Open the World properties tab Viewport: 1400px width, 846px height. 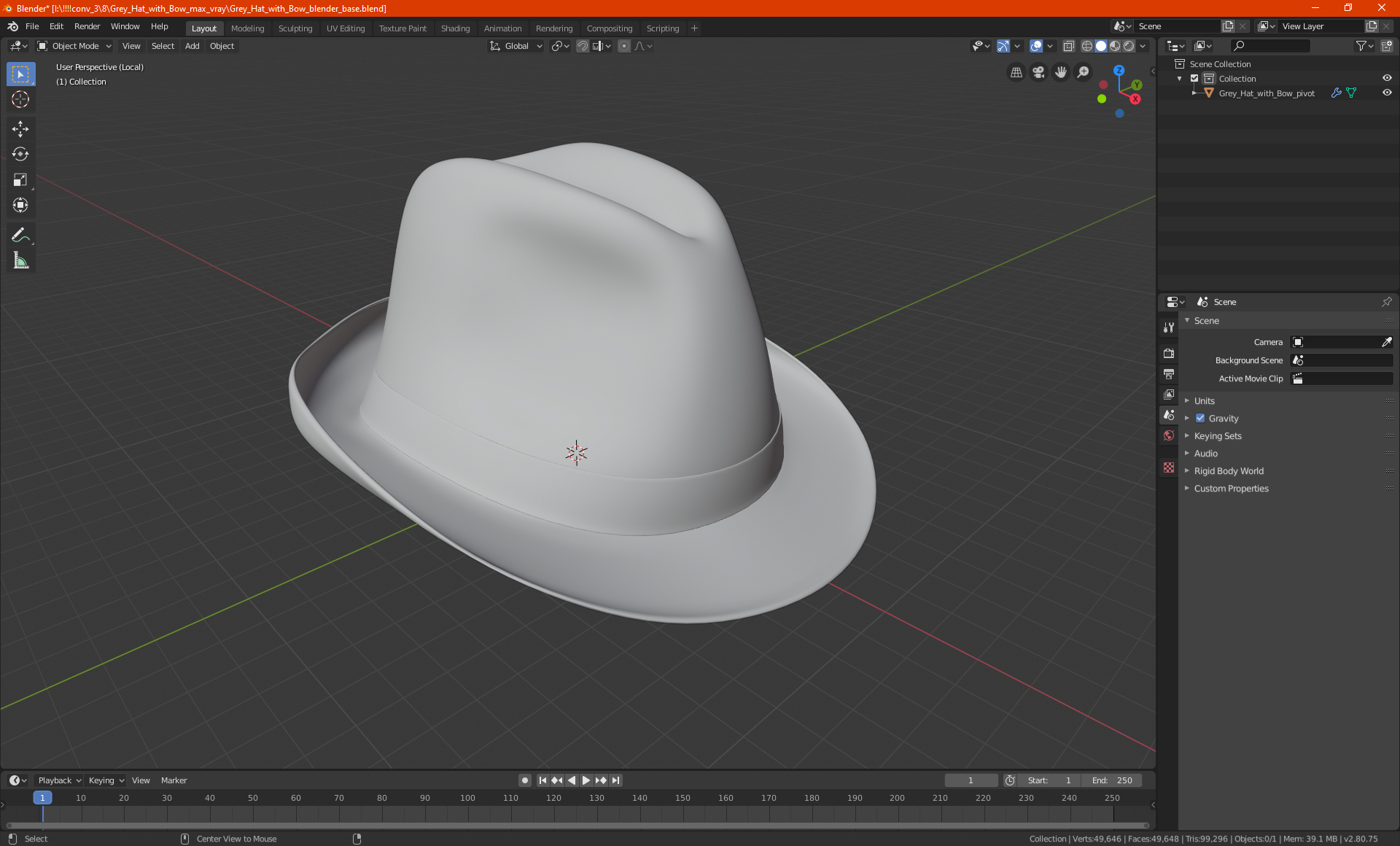point(1169,435)
